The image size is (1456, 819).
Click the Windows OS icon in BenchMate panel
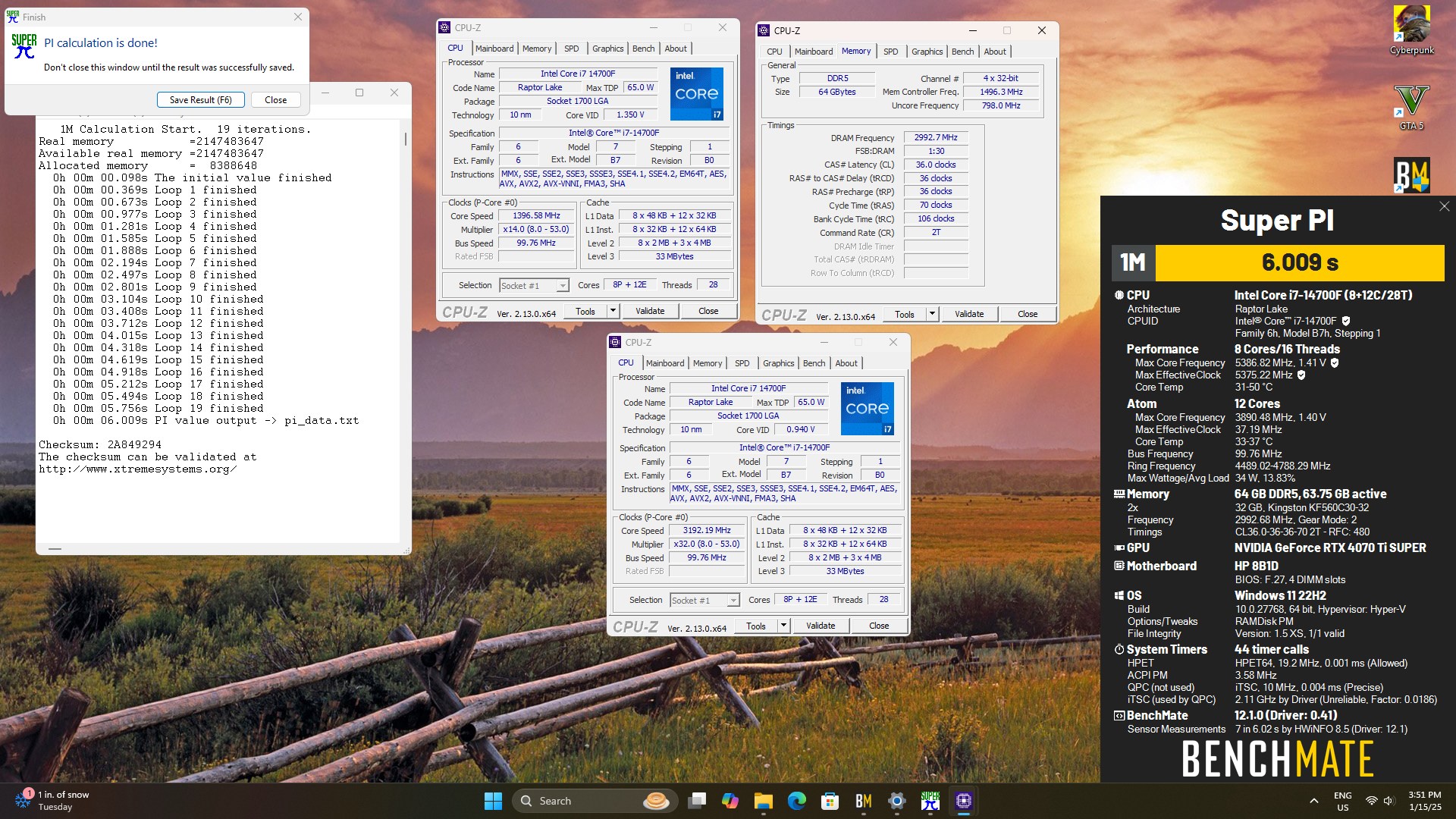tap(1119, 595)
